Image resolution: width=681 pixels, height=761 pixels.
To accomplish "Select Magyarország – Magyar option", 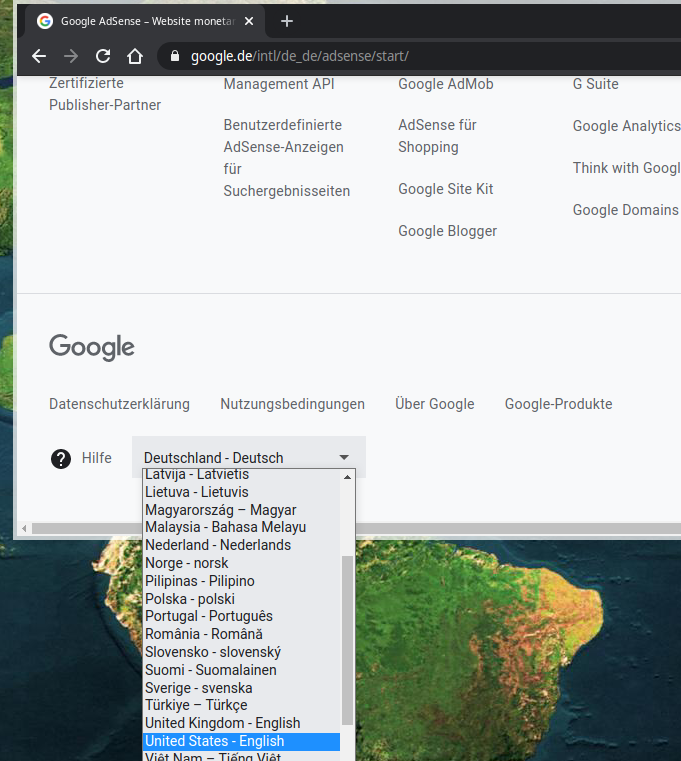I will (x=242, y=510).
